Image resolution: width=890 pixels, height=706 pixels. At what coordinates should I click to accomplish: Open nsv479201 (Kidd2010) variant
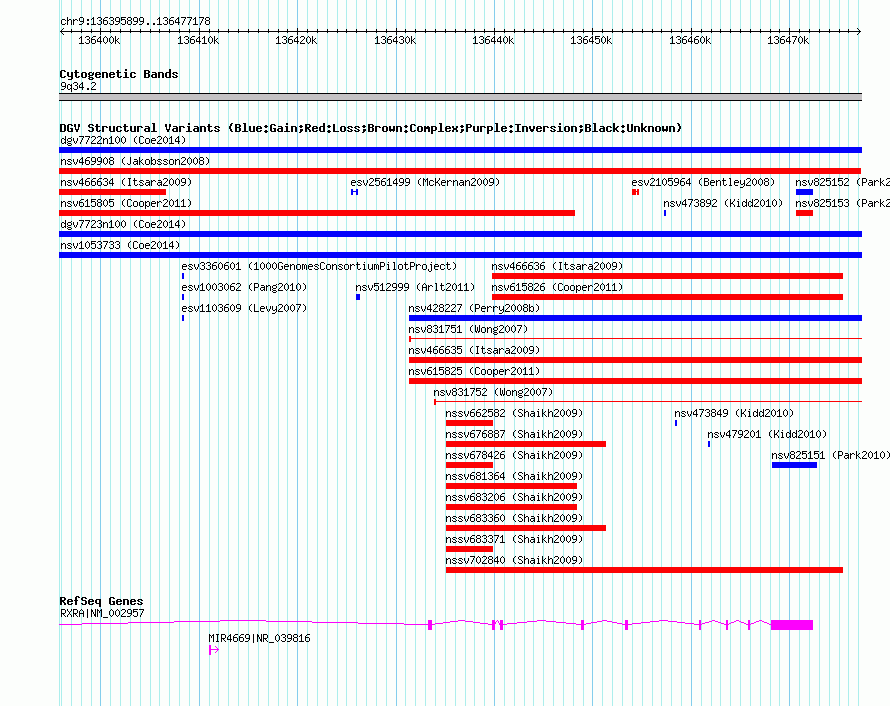coord(767,434)
